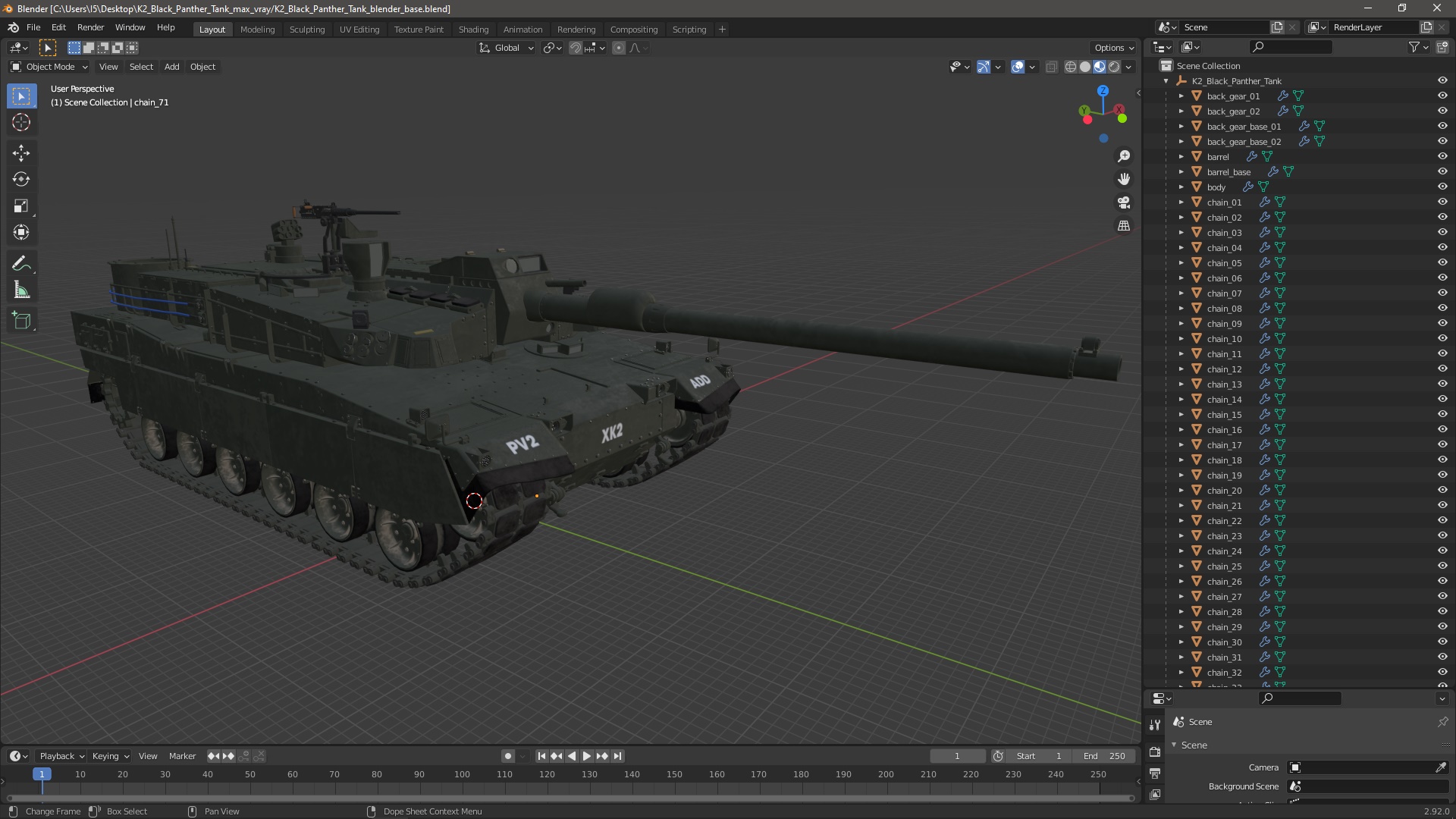Click the current frame number field
Screen dimensions: 1456x819
[x=958, y=756]
